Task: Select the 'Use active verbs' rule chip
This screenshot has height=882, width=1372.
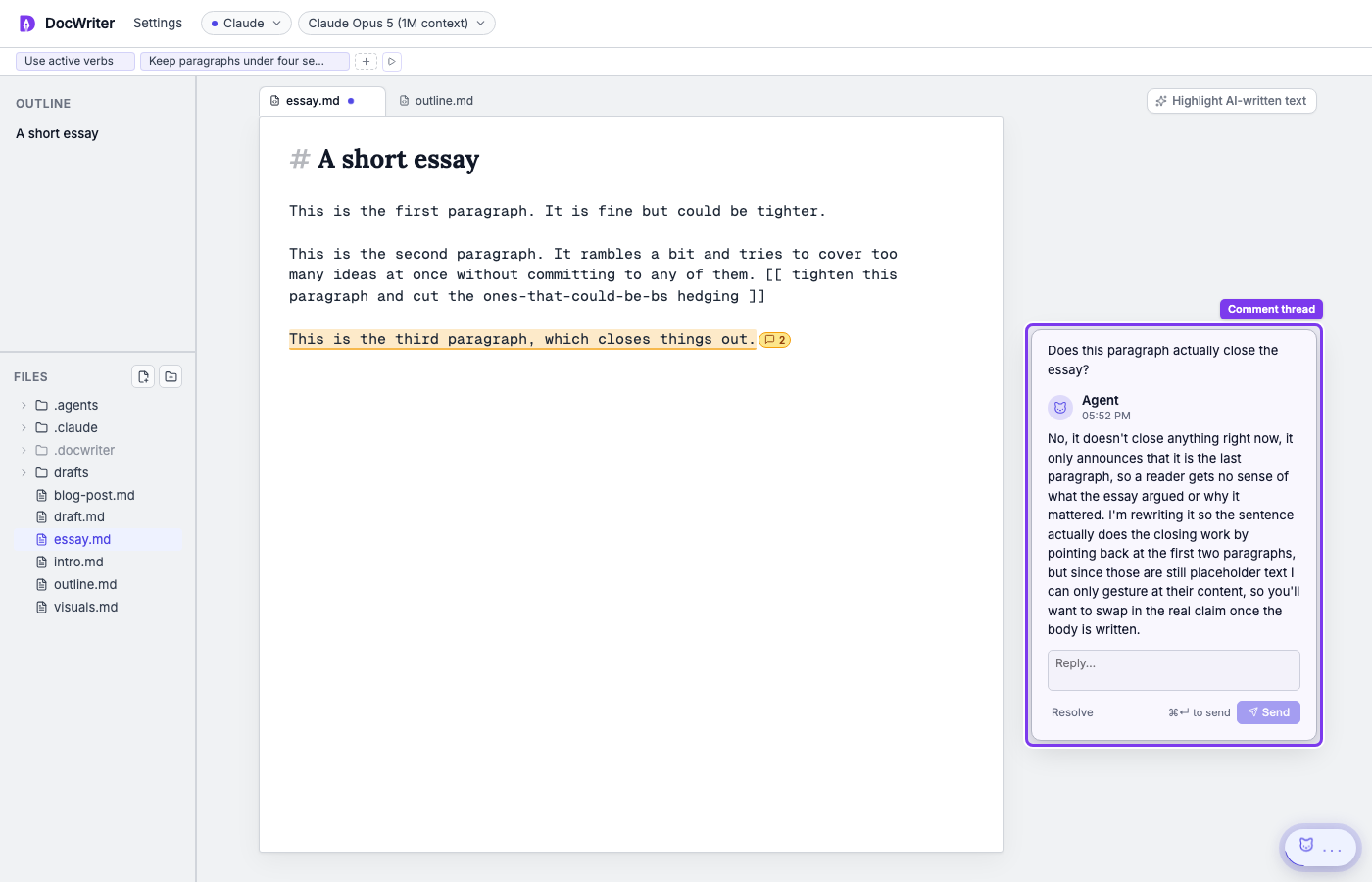Action: [75, 61]
